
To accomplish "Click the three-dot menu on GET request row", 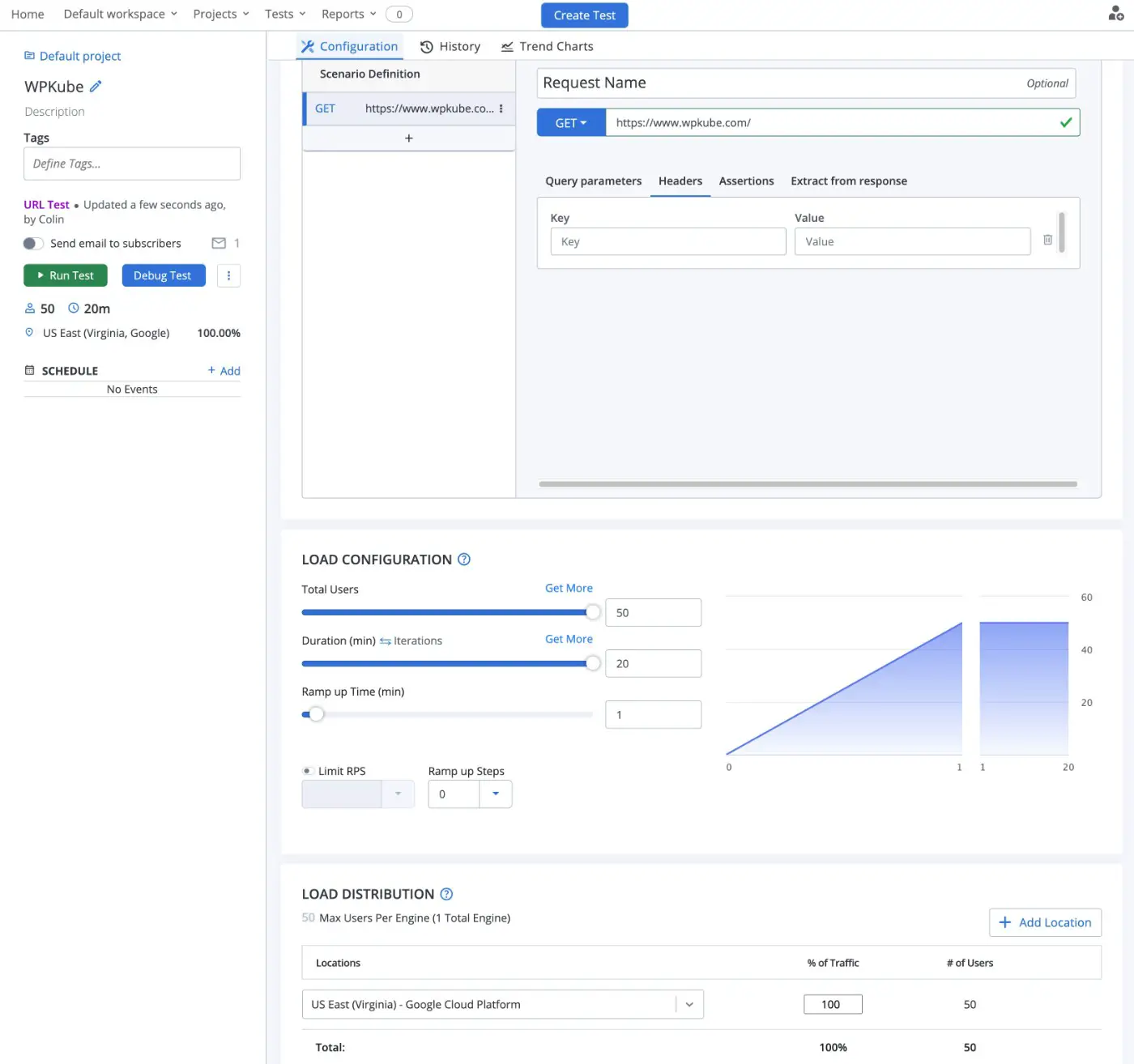I will point(501,109).
